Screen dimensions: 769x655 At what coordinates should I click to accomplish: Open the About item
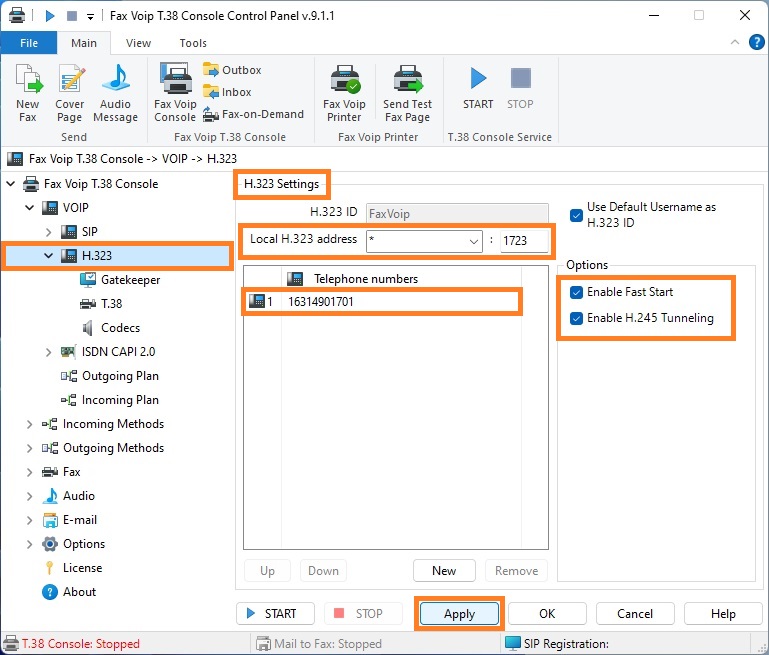[79, 592]
